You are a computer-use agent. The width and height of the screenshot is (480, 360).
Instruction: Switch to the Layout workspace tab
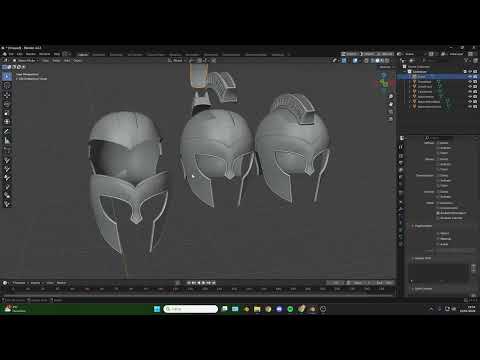pyautogui.click(x=83, y=54)
